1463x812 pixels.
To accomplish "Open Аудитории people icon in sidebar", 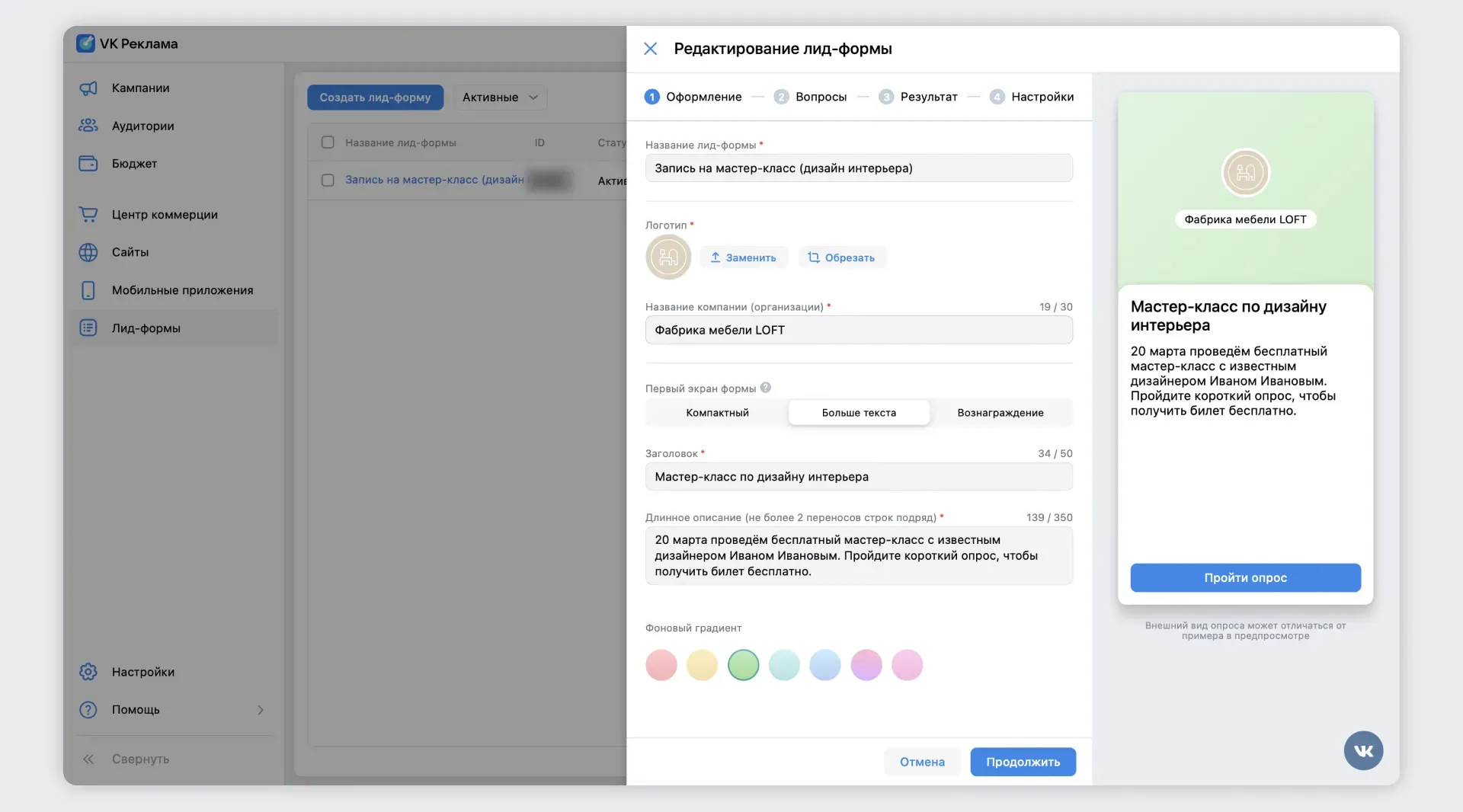I will 88,126.
